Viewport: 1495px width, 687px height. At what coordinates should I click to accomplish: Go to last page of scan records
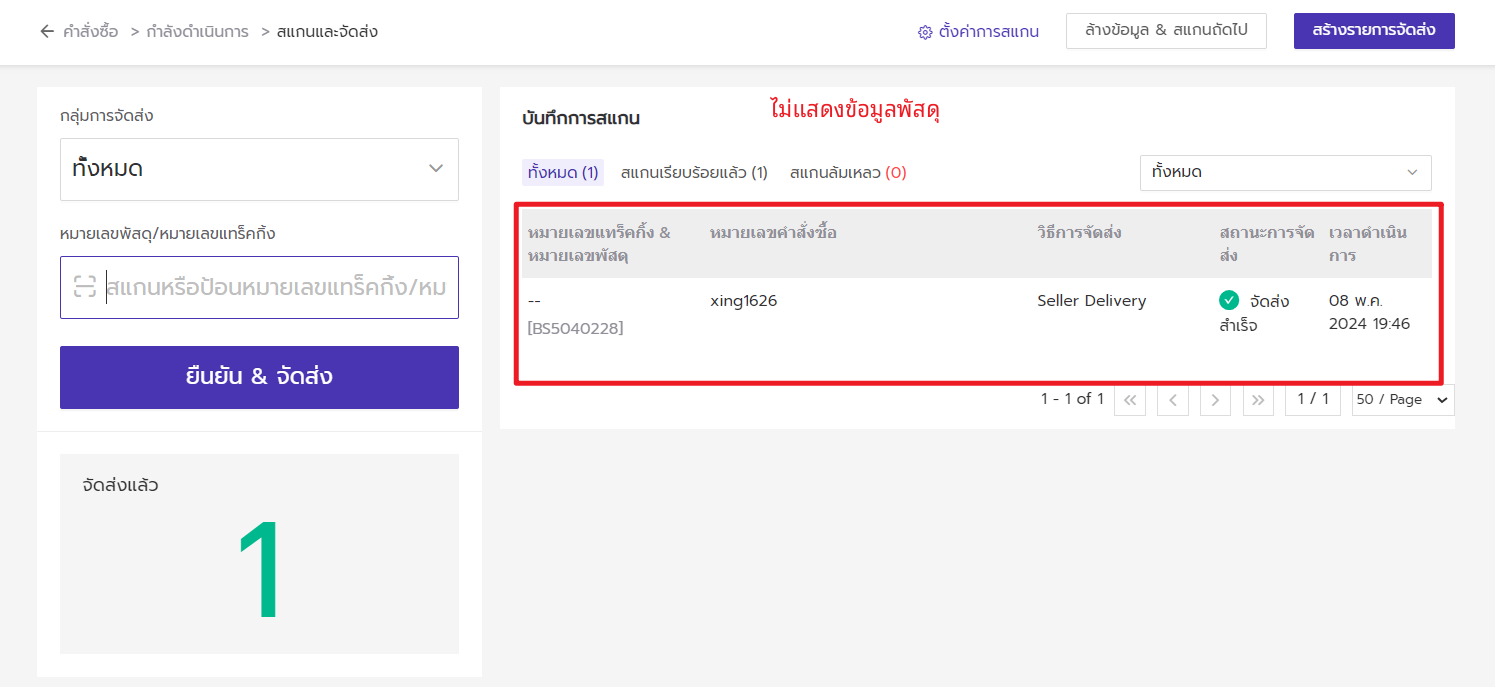[1258, 400]
